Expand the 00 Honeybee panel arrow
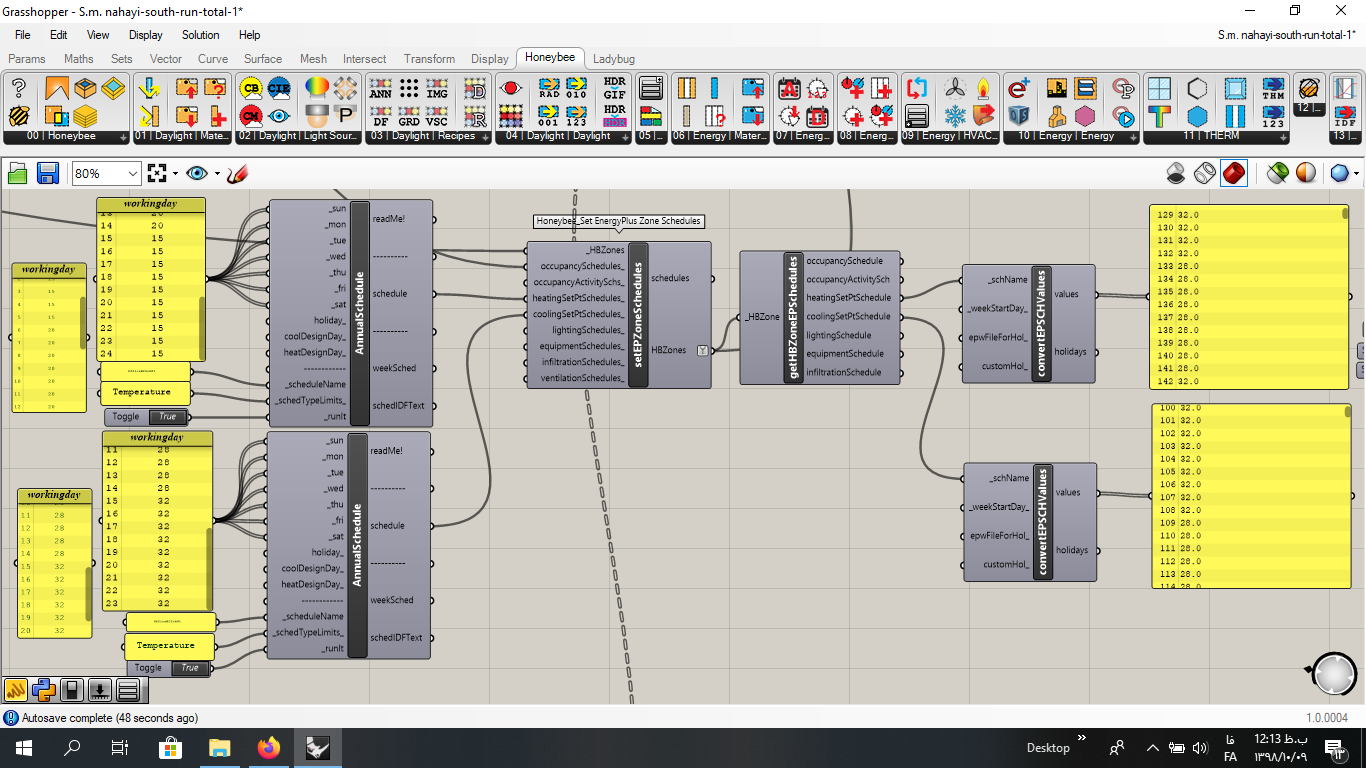The width and height of the screenshot is (1366, 768). coord(124,137)
